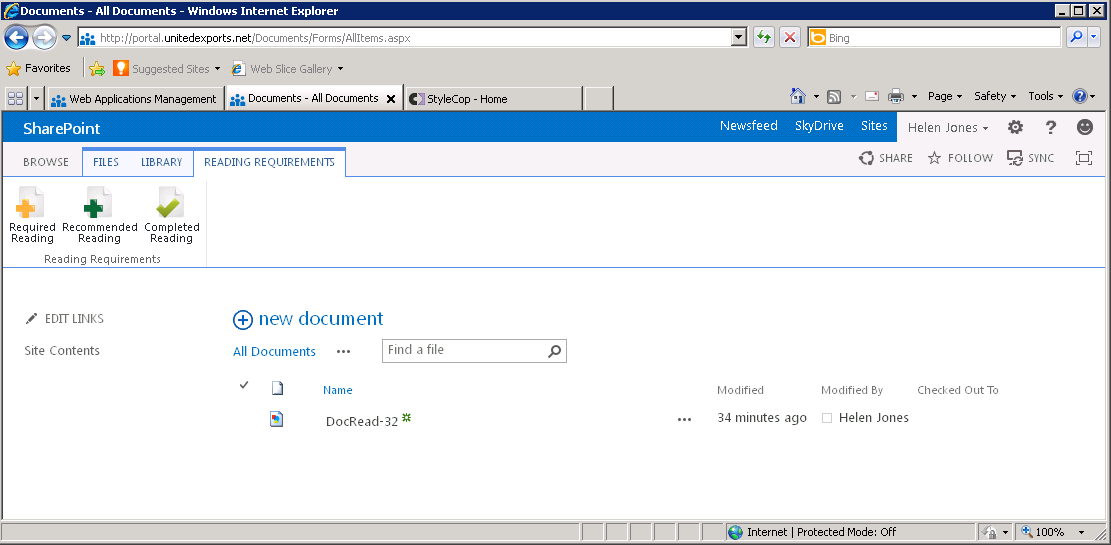This screenshot has height=545, width=1111.
Task: Refresh the page with green arrows icon
Action: click(x=764, y=38)
